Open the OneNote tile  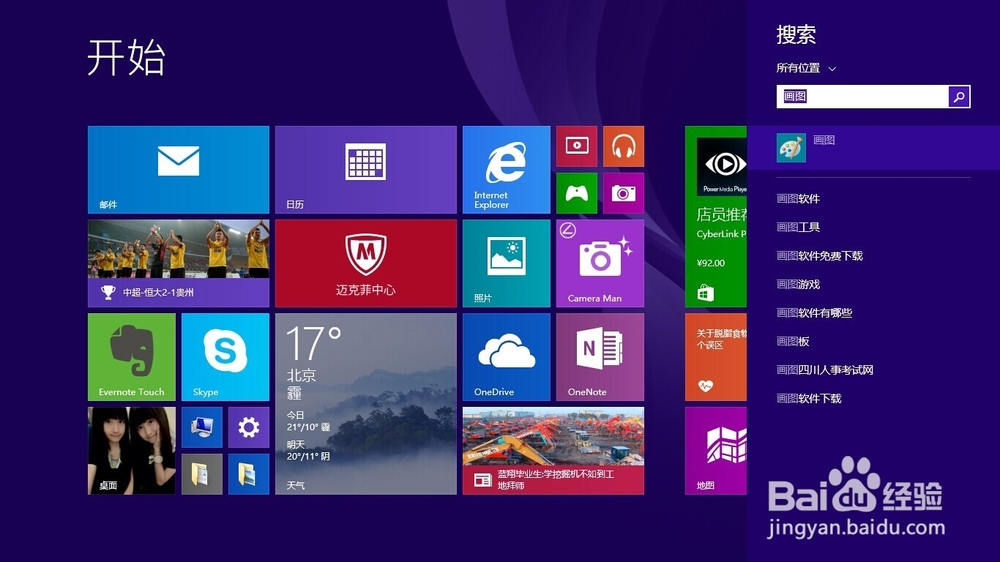pos(600,357)
